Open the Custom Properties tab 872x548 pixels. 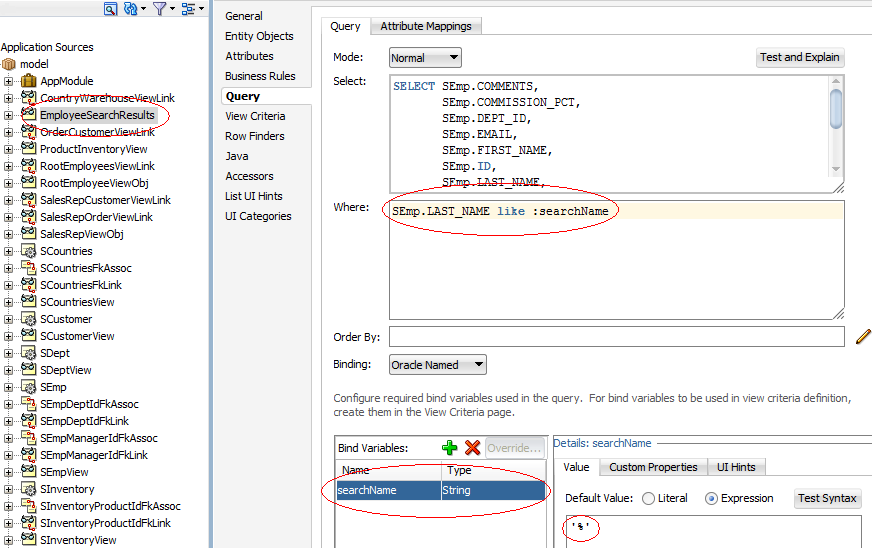coord(653,467)
